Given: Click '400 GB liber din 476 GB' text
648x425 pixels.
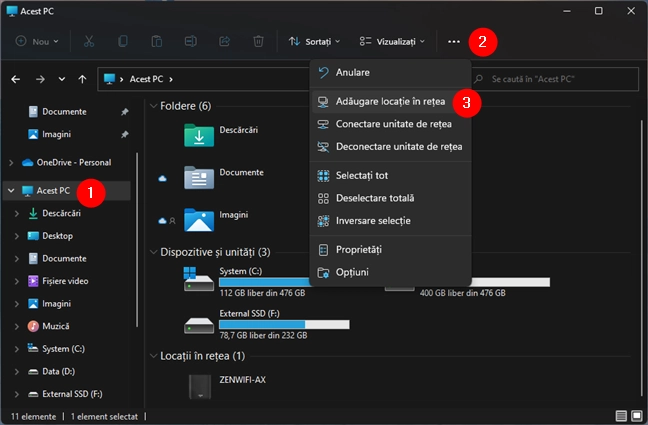Looking at the screenshot, I should click(462, 293).
